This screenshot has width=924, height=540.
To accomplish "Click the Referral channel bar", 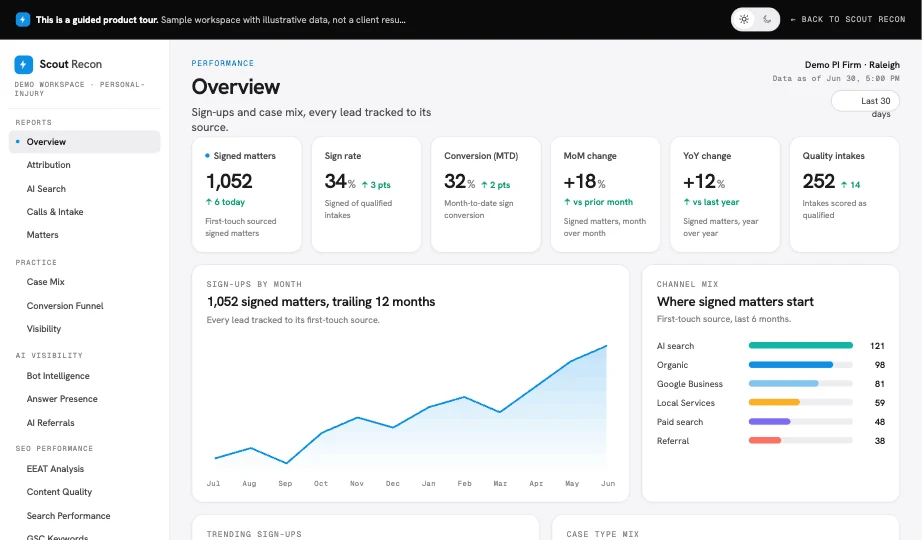I will pyautogui.click(x=800, y=440).
